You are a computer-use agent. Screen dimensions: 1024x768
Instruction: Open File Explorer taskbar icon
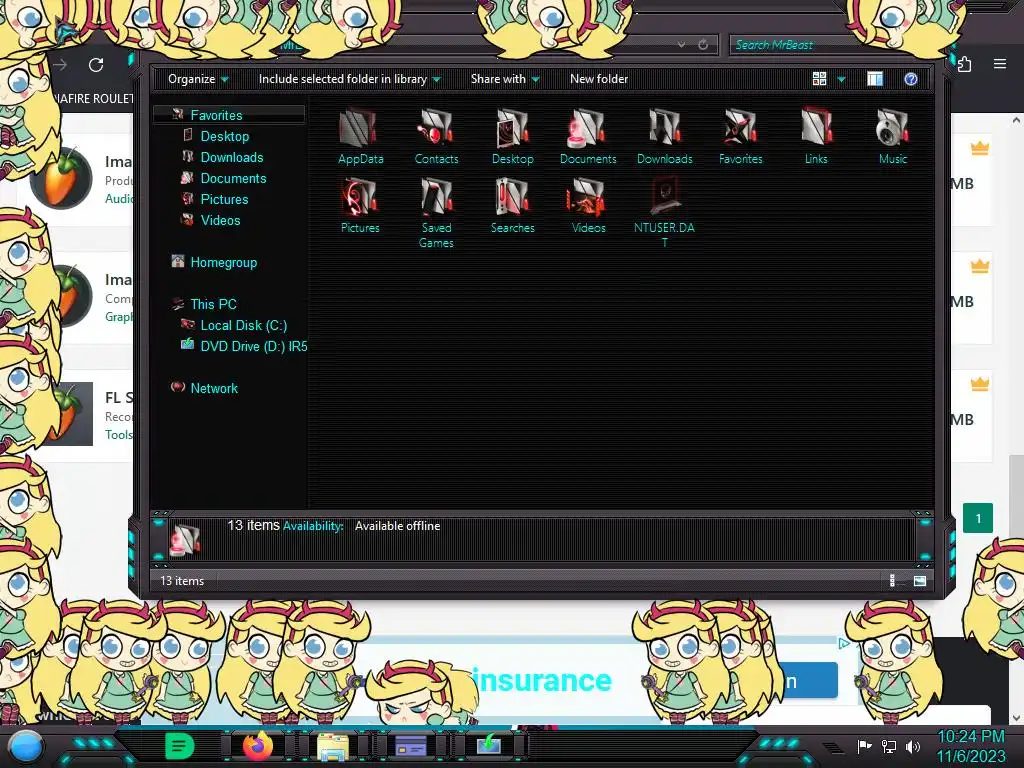(x=333, y=746)
